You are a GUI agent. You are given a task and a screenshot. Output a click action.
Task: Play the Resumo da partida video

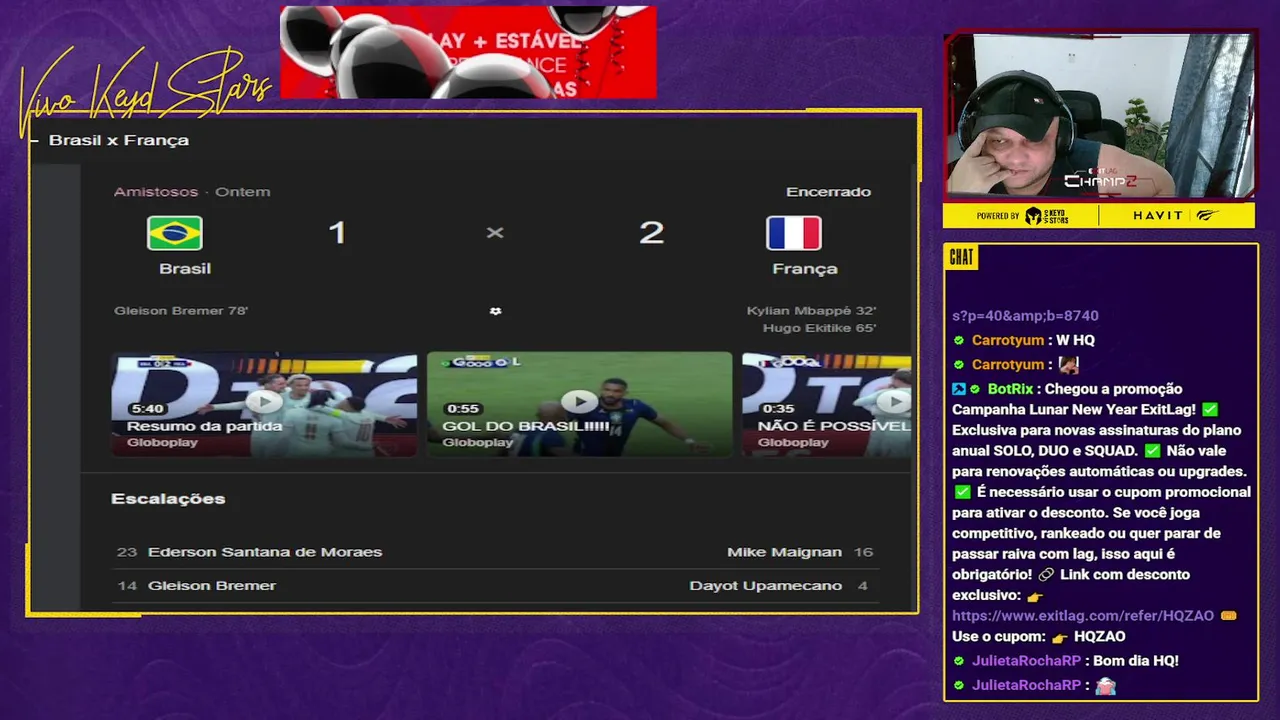point(264,402)
